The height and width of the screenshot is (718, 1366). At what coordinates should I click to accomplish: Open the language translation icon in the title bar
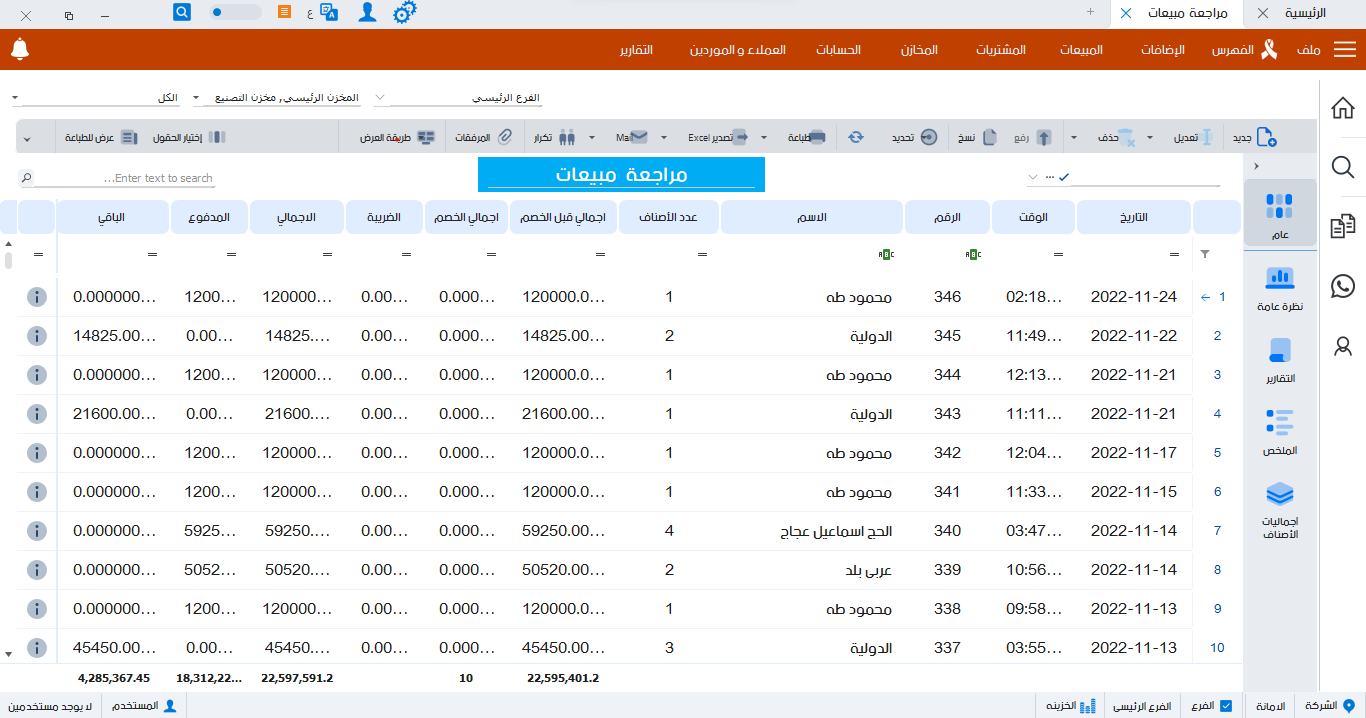point(330,12)
